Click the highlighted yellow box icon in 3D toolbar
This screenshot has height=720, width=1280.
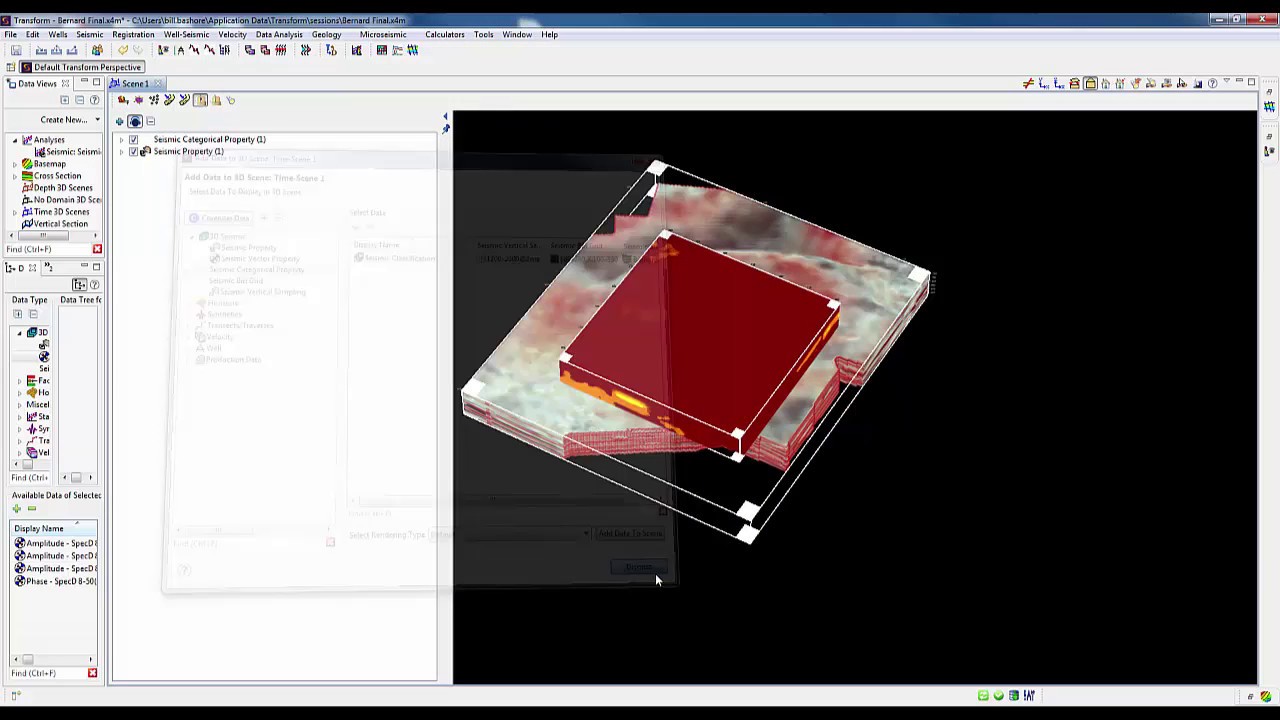tap(1090, 83)
